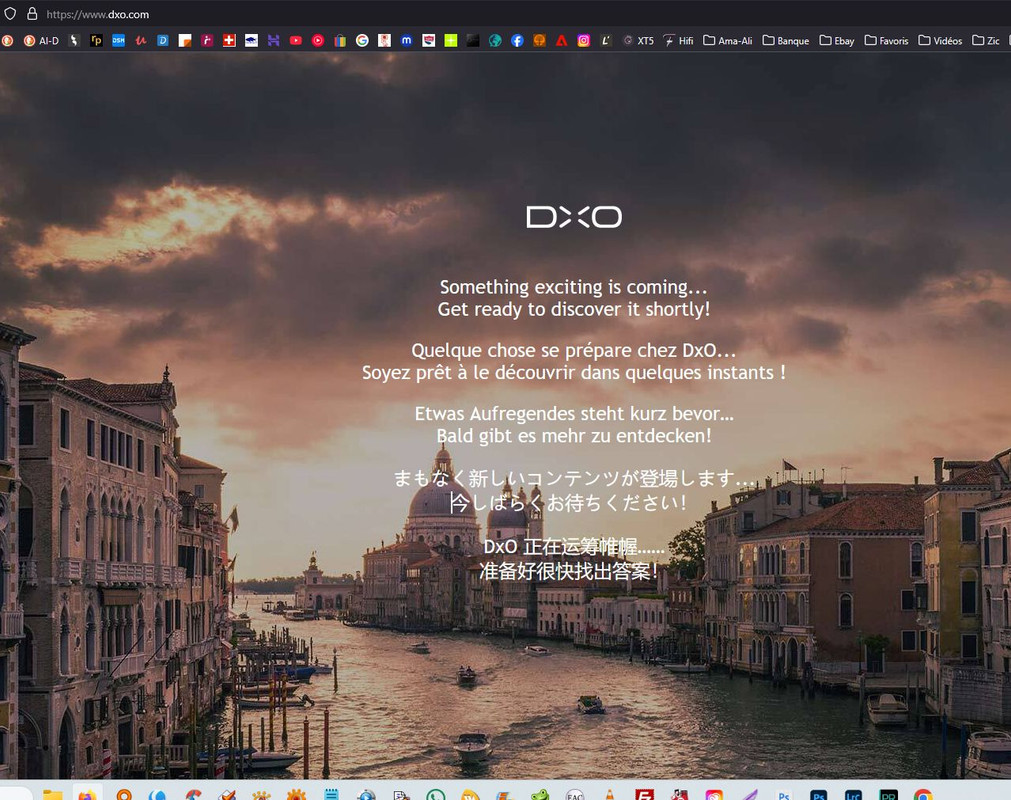
Task: Open the YouTube Music bookmark icon
Action: [x=318, y=41]
